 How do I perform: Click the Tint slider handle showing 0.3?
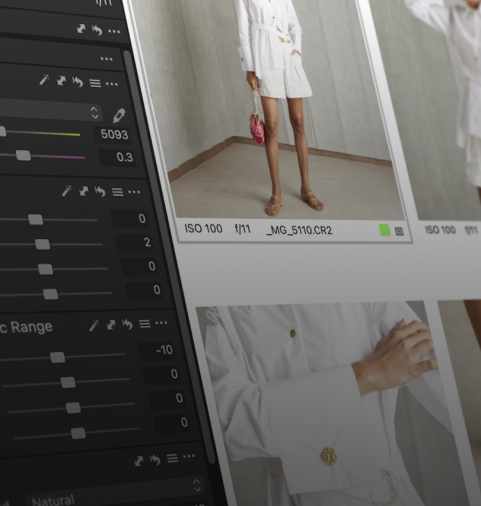(23, 155)
